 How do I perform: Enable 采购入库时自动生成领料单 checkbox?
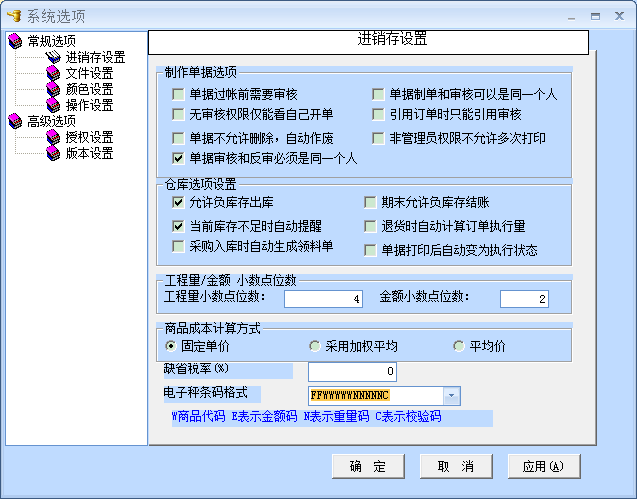(178, 246)
